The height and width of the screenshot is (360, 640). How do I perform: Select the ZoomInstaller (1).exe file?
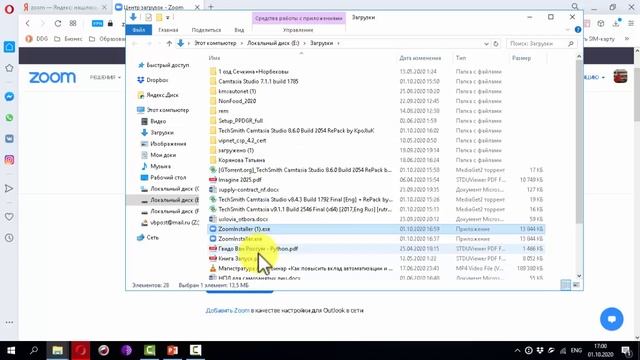pos(376,229)
